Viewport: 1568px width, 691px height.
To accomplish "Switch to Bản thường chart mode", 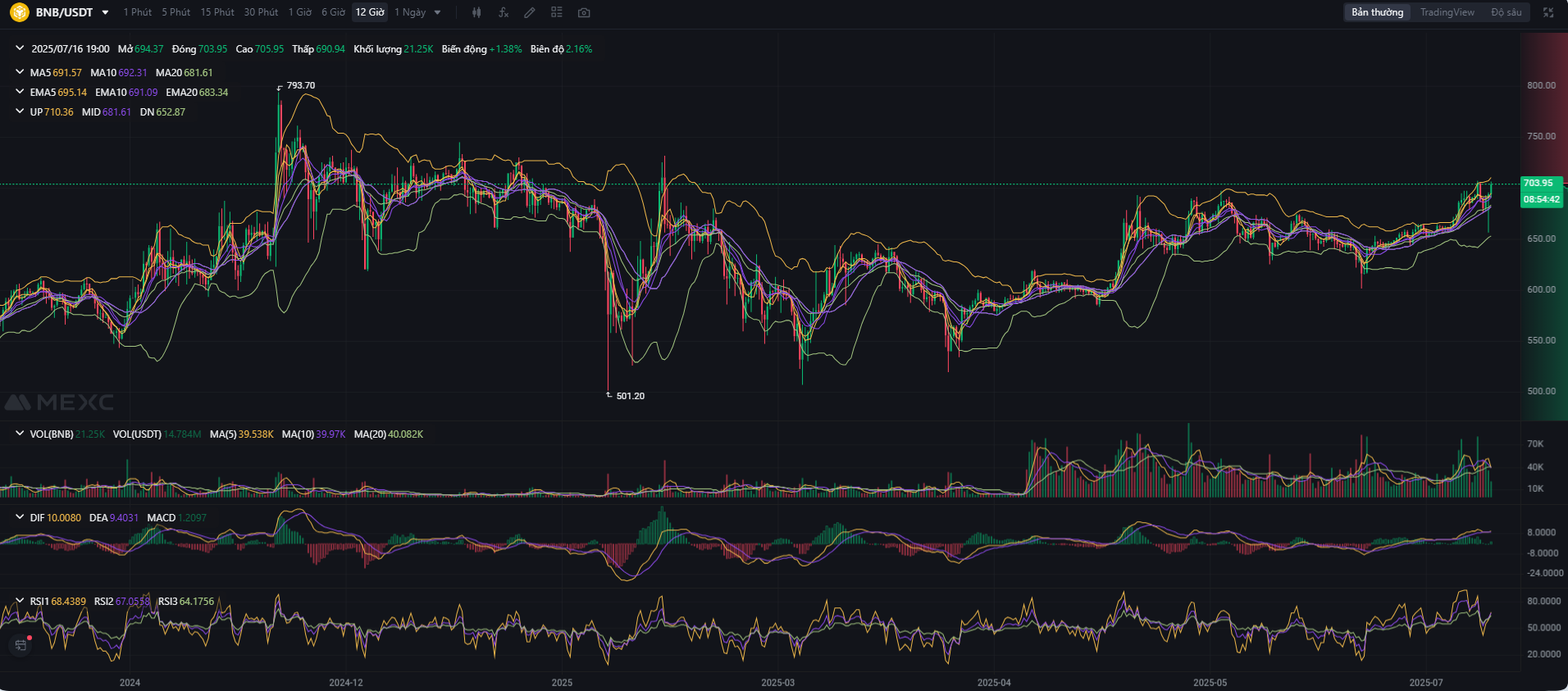I will point(1377,12).
